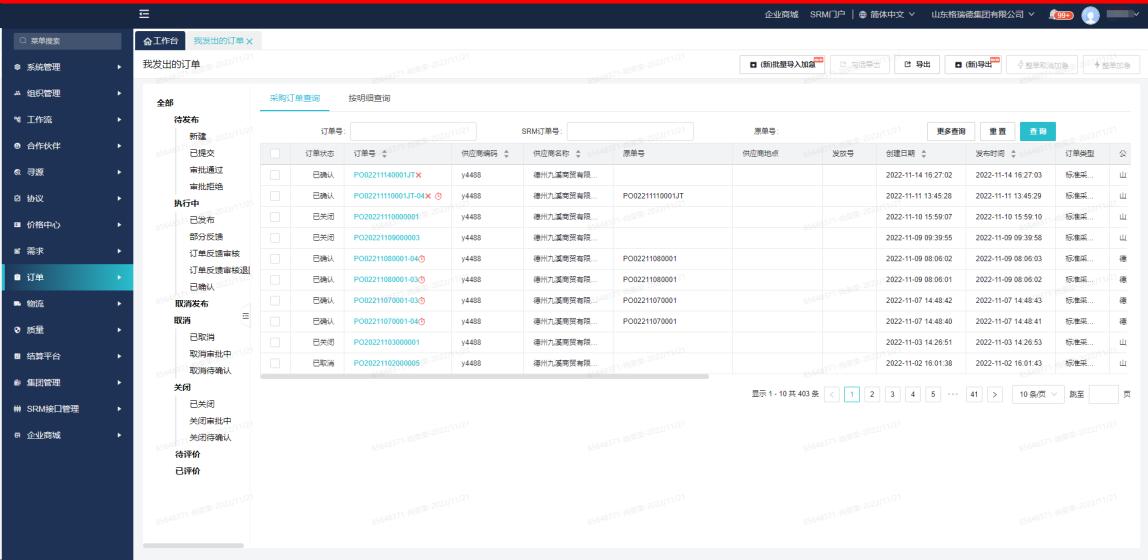Open the 结算平台 sidebar menu
Screen dimensions: 1148x560
pos(66,355)
